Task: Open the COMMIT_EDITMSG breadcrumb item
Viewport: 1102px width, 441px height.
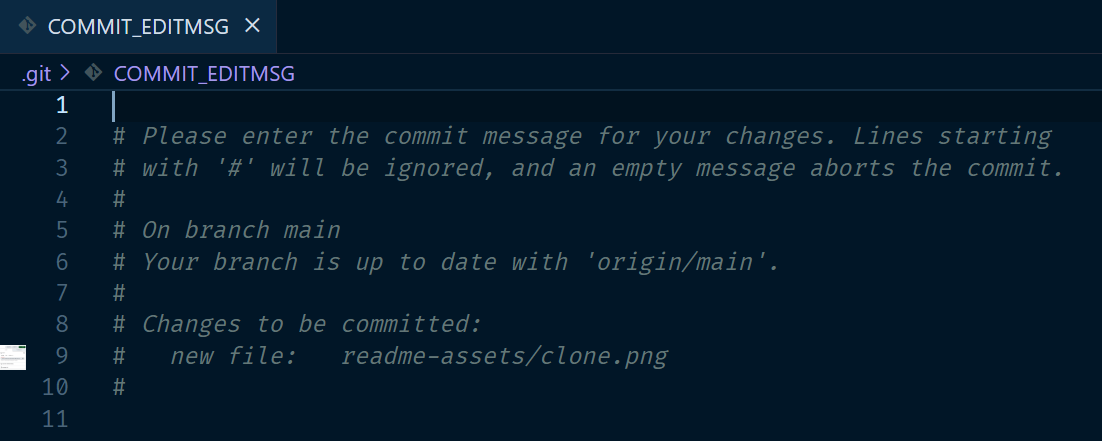Action: point(204,73)
